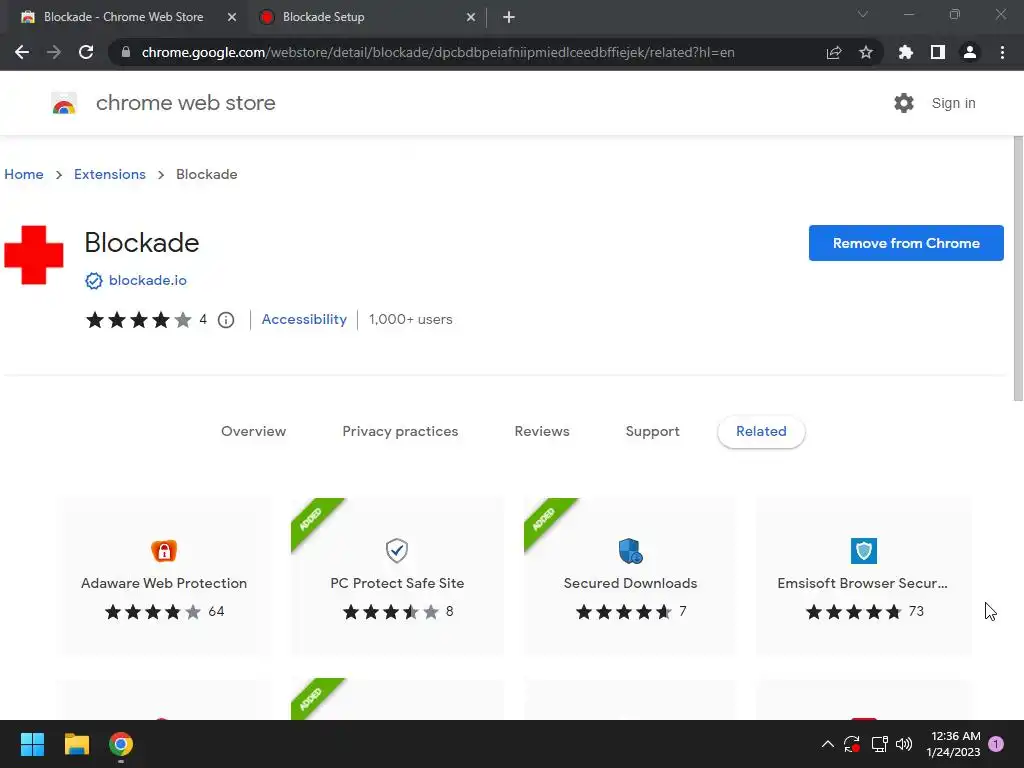Click the 1,000+ users text
The height and width of the screenshot is (768, 1024).
tap(411, 319)
